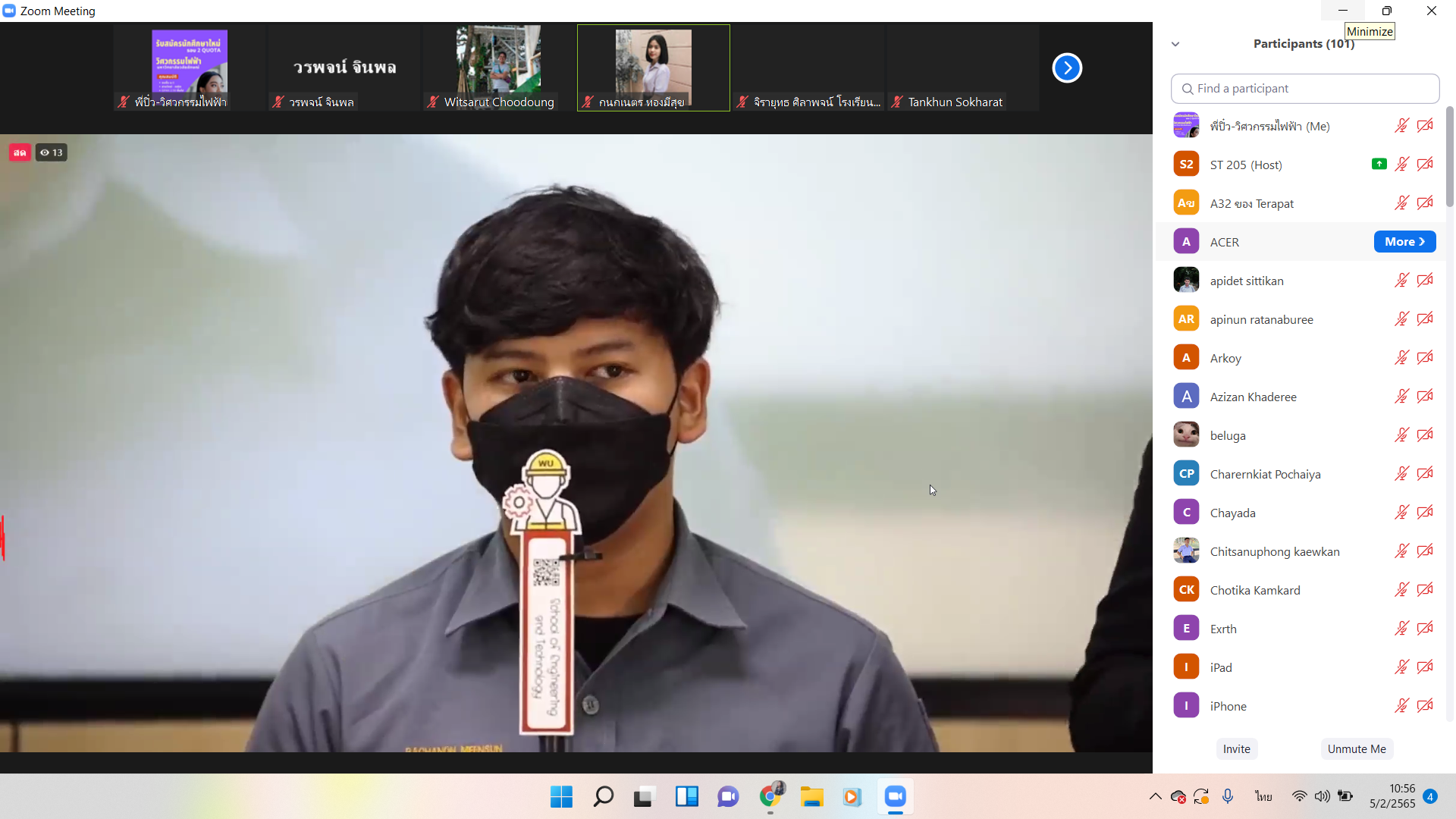This screenshot has height=819, width=1456.
Task: Select Chotika Kamkard in participant list
Action: click(x=1255, y=590)
